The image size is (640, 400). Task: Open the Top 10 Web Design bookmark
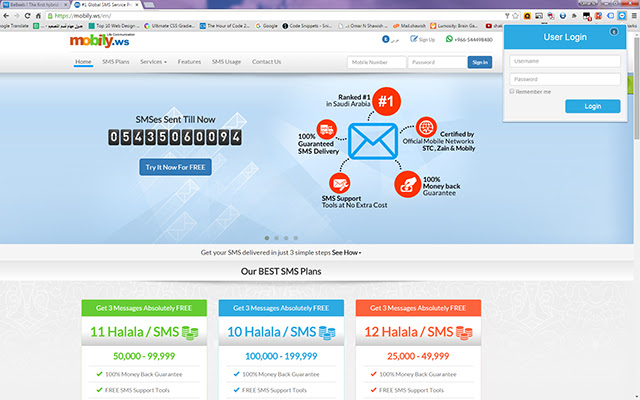(x=114, y=26)
